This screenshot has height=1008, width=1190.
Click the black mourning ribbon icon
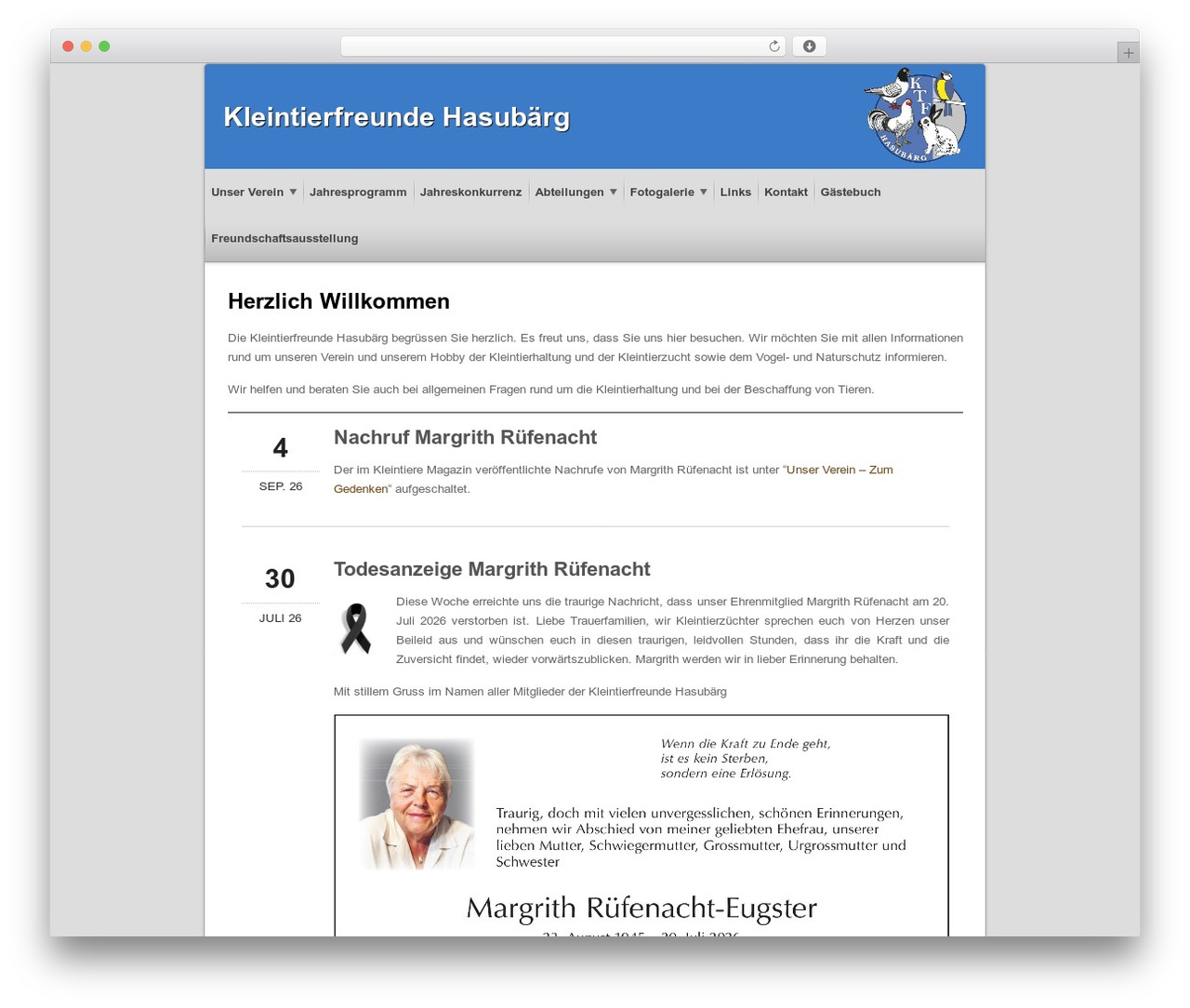pyautogui.click(x=356, y=629)
